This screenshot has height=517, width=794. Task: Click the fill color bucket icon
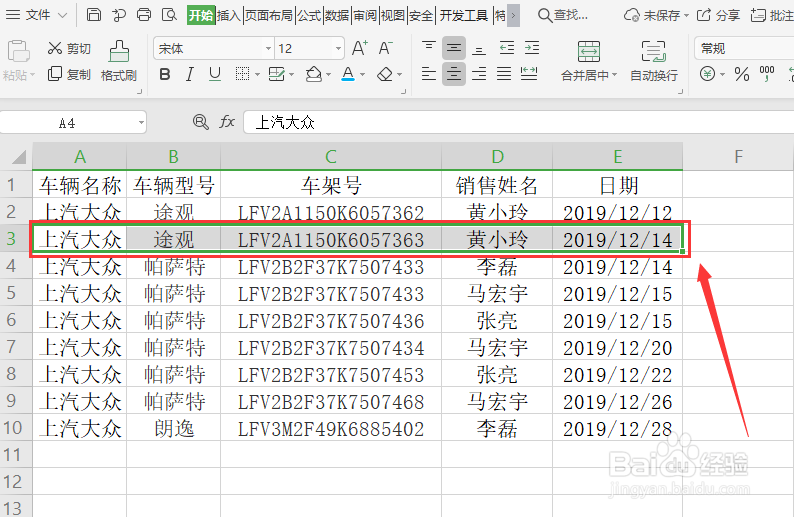(313, 75)
